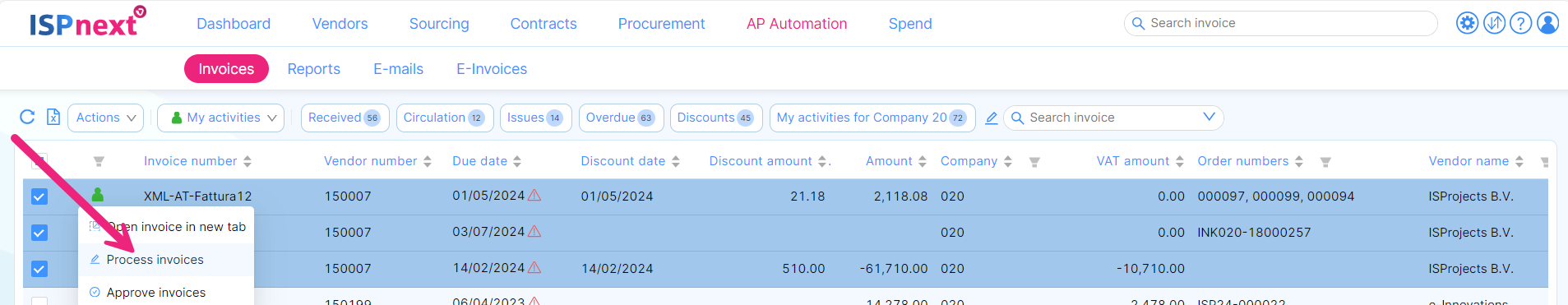Select Open invoice in new tab

coord(167,227)
